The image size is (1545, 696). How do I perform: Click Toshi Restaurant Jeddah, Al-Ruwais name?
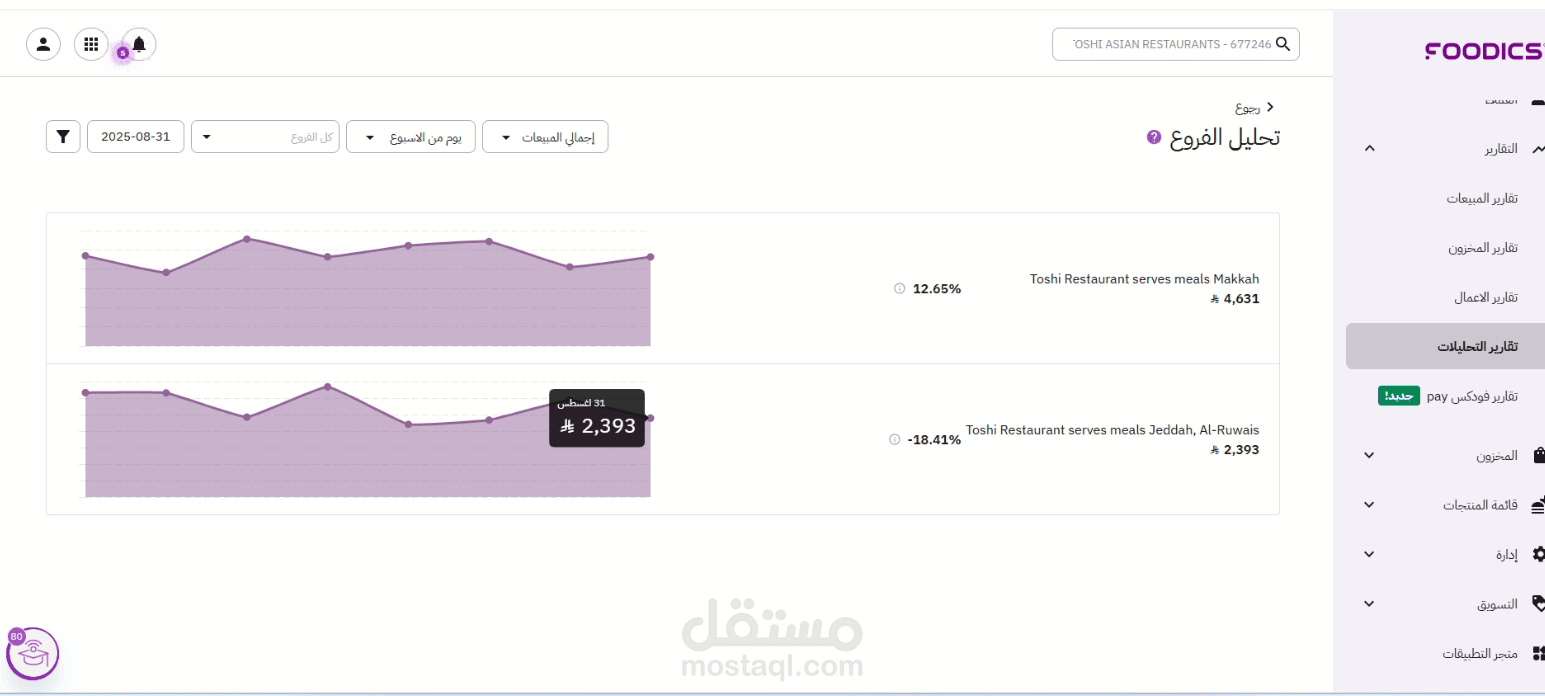pyautogui.click(x=1112, y=430)
